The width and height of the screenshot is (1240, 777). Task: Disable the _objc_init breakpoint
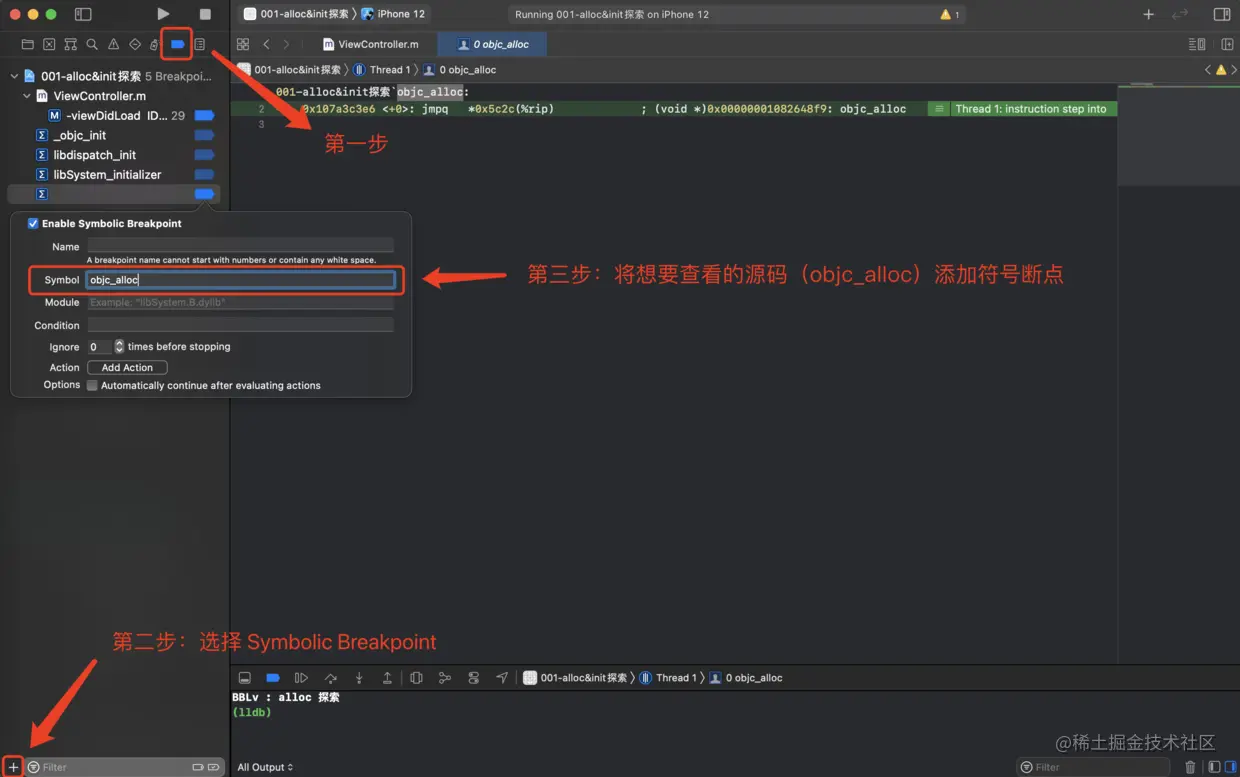204,135
